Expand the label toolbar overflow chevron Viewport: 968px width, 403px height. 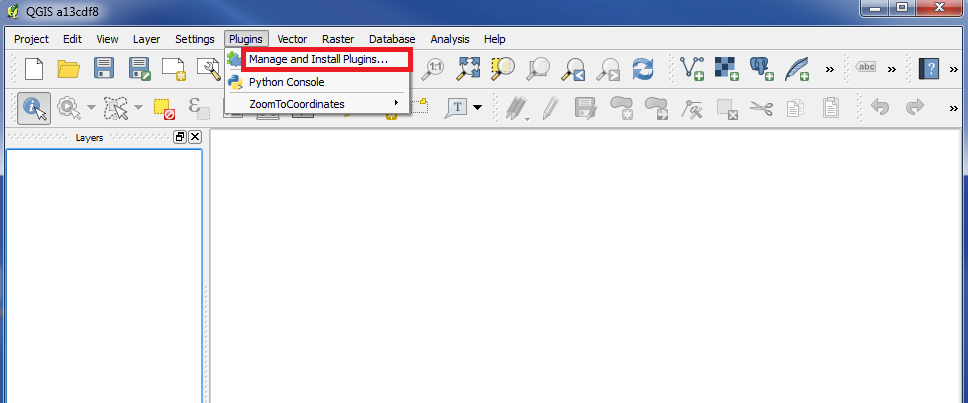click(891, 69)
